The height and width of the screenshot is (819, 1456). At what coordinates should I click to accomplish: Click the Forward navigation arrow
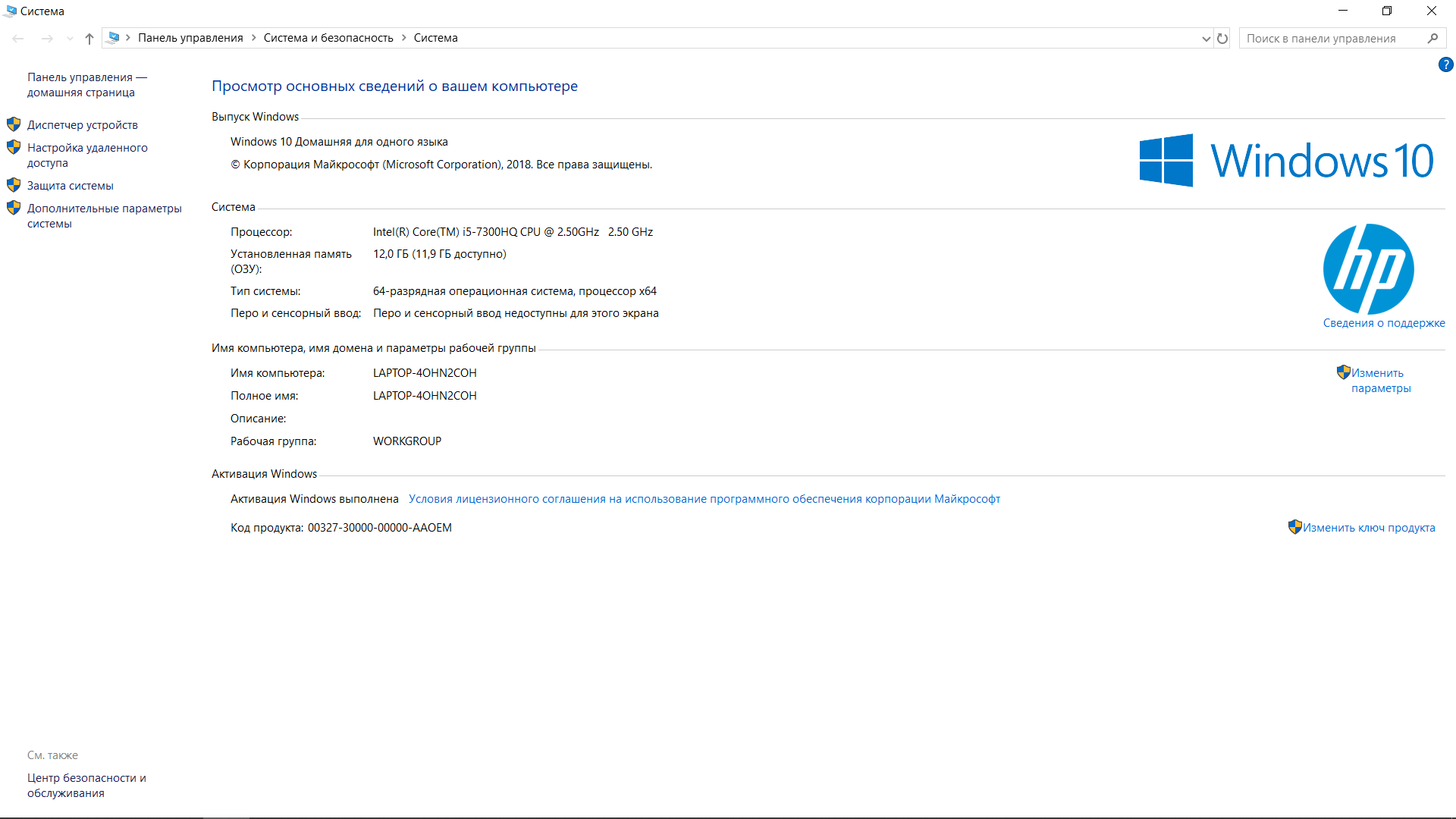click(47, 38)
